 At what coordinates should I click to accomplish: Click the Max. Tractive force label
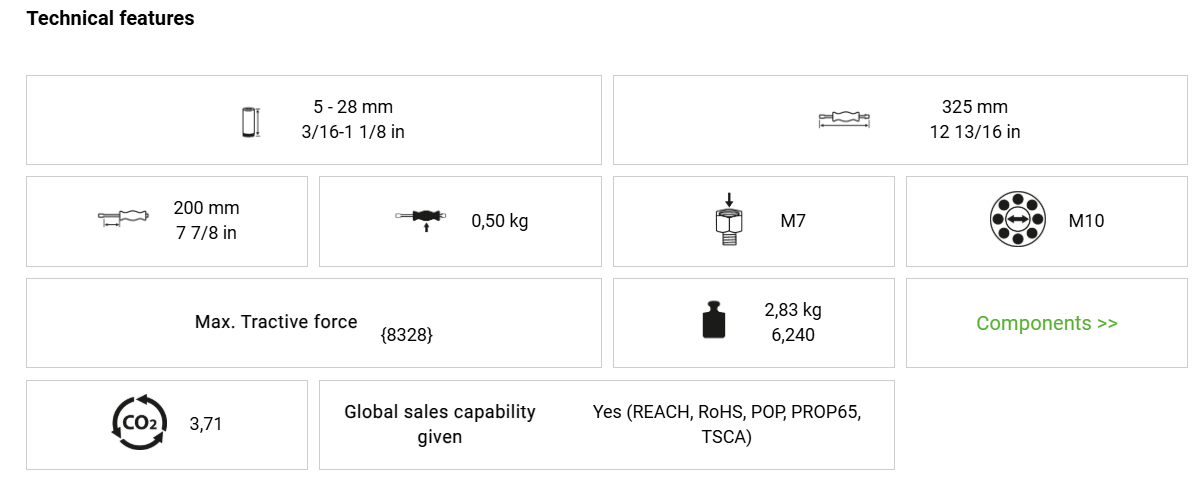coord(276,322)
